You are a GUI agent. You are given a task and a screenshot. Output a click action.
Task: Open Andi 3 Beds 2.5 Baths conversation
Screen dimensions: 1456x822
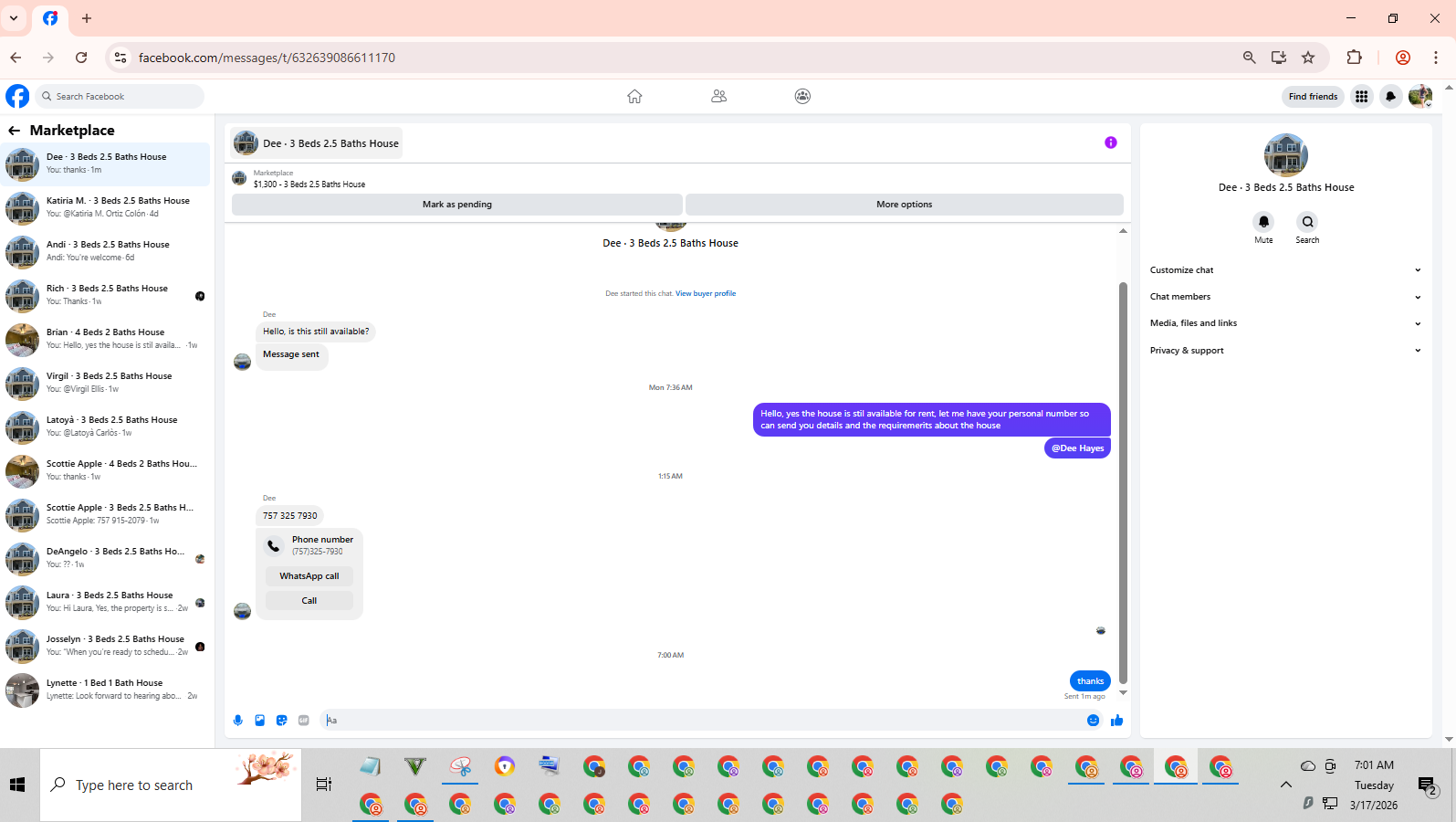[106, 251]
